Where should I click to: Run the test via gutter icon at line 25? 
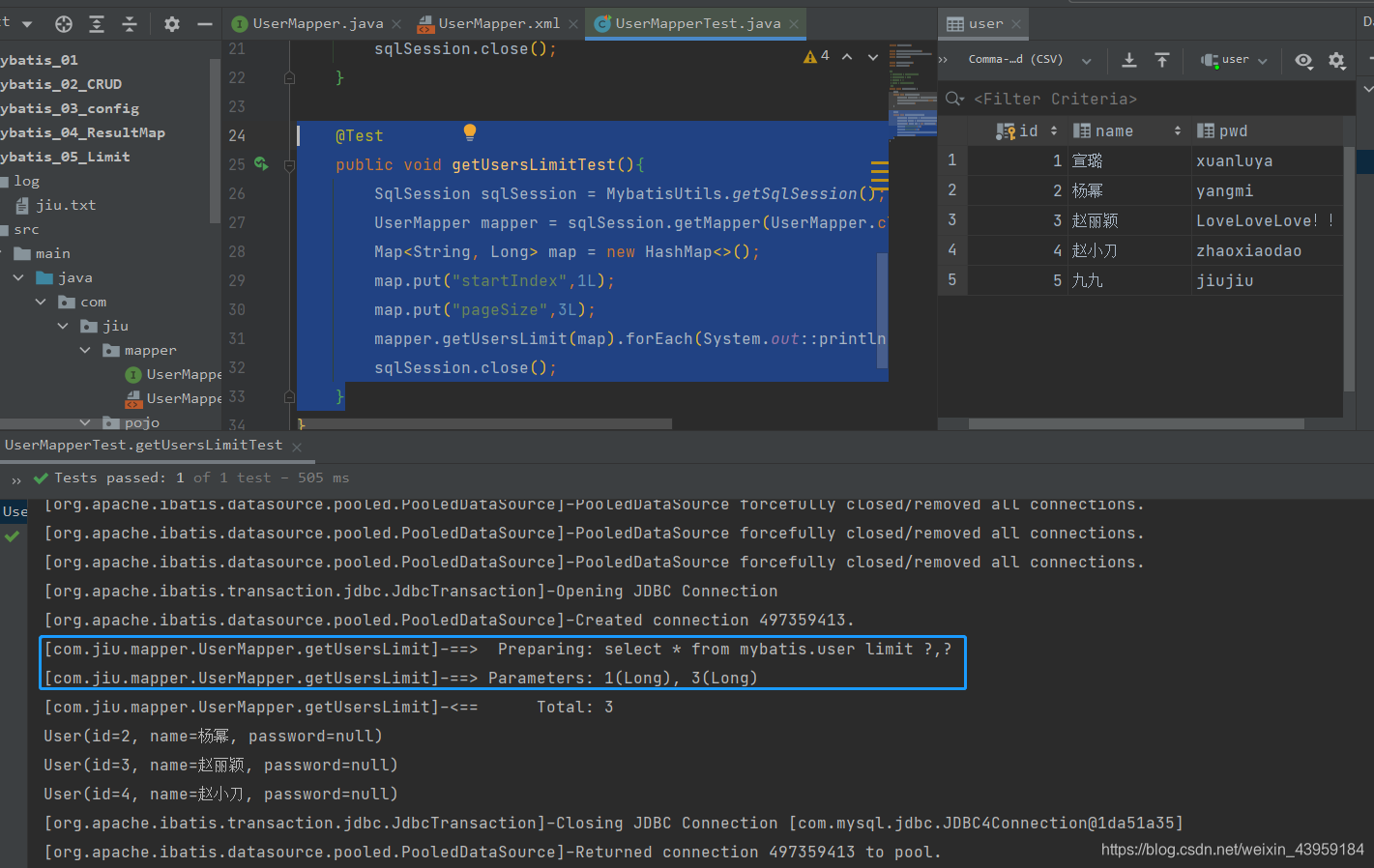(261, 164)
